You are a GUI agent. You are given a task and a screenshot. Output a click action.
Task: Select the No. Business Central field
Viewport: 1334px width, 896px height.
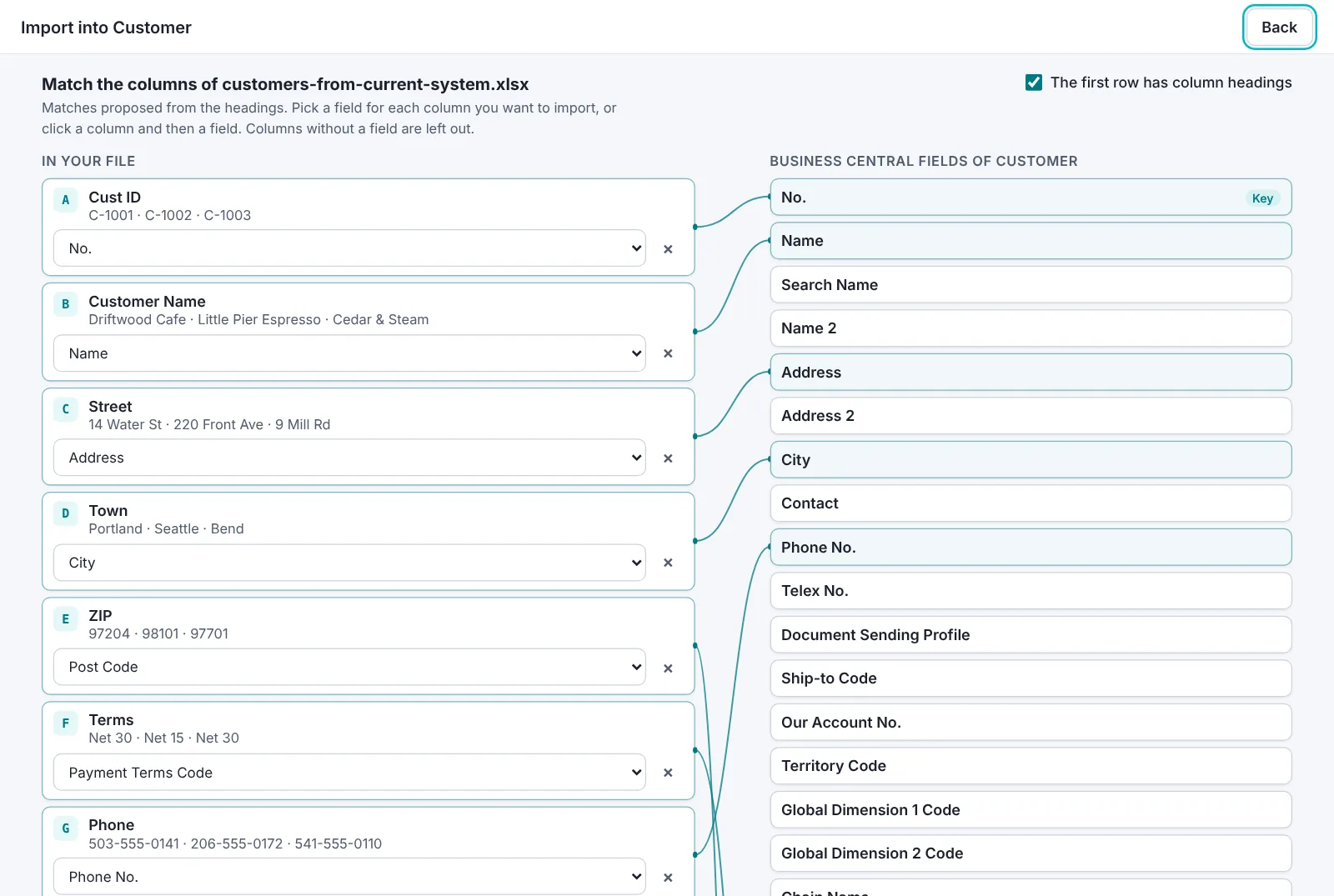click(1031, 198)
